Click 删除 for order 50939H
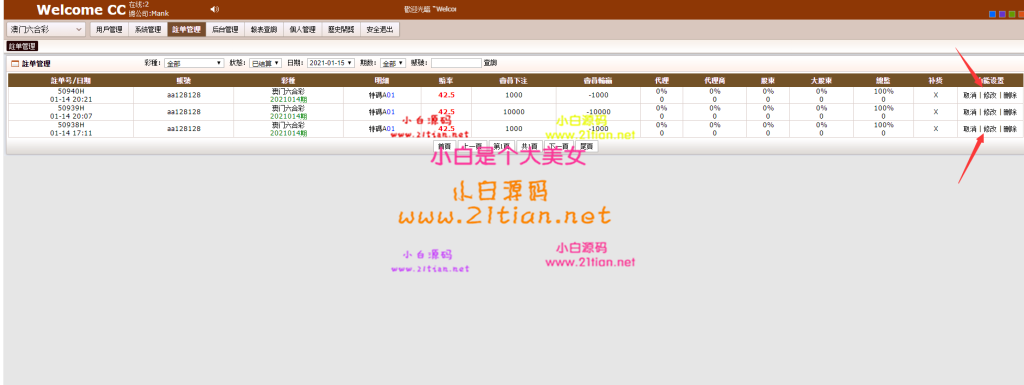 click(x=1010, y=112)
